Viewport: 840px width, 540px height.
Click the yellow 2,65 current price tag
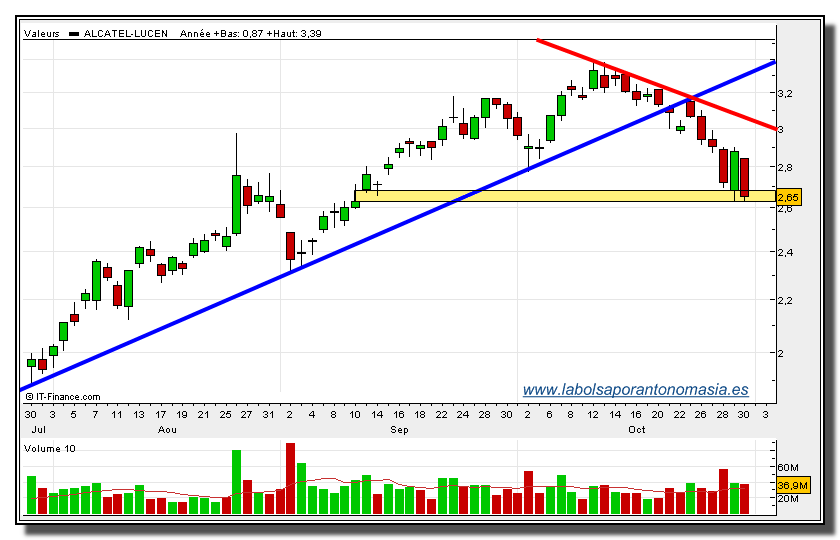click(x=788, y=197)
